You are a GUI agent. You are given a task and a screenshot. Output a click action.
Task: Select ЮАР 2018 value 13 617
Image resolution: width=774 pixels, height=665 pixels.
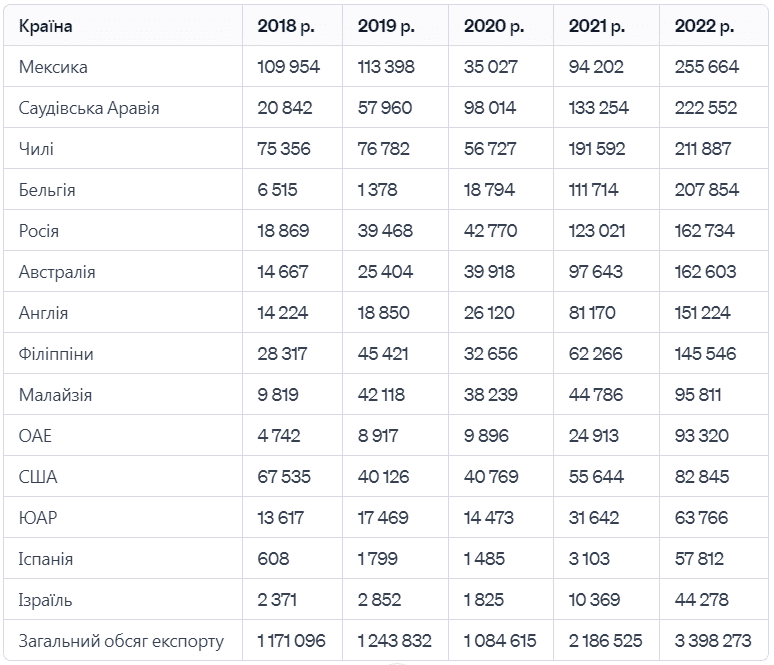[x=280, y=517]
